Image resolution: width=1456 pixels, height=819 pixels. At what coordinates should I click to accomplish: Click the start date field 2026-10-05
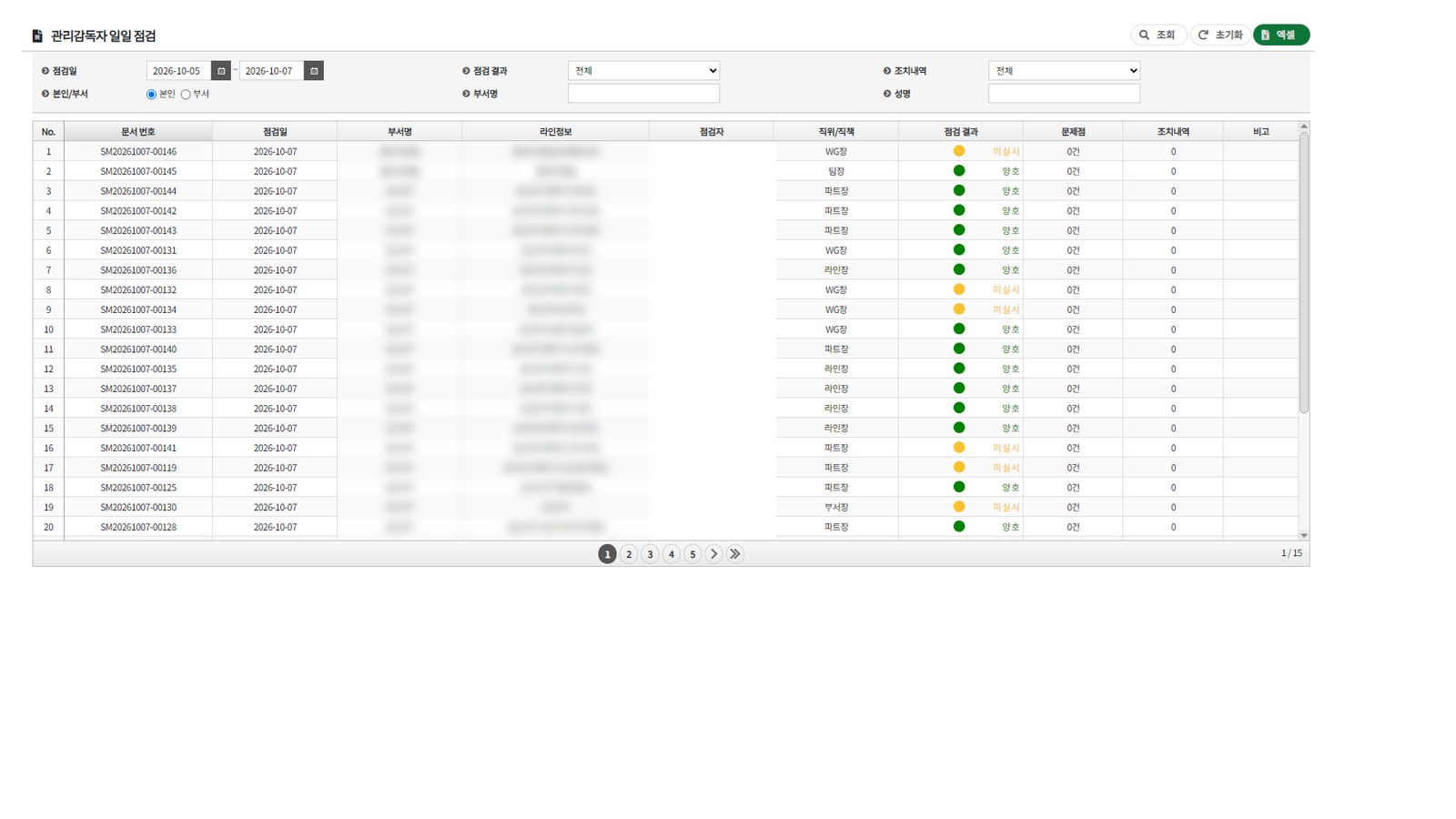(178, 71)
